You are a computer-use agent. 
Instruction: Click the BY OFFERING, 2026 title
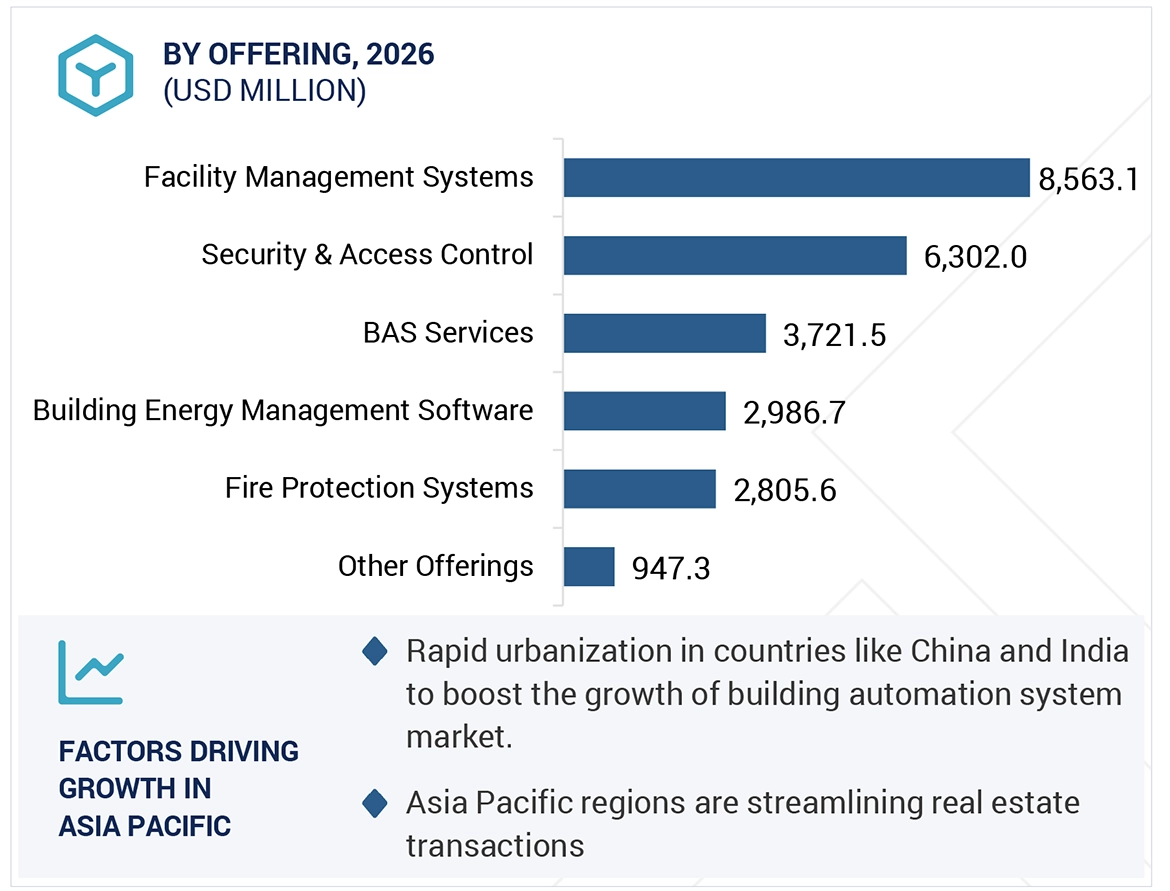coord(299,54)
